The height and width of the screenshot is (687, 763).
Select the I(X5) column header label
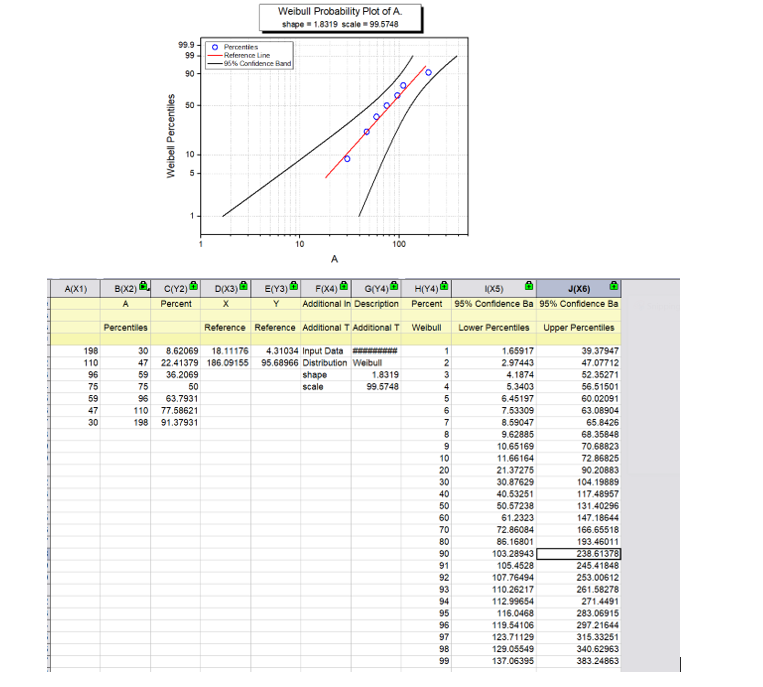pos(493,289)
